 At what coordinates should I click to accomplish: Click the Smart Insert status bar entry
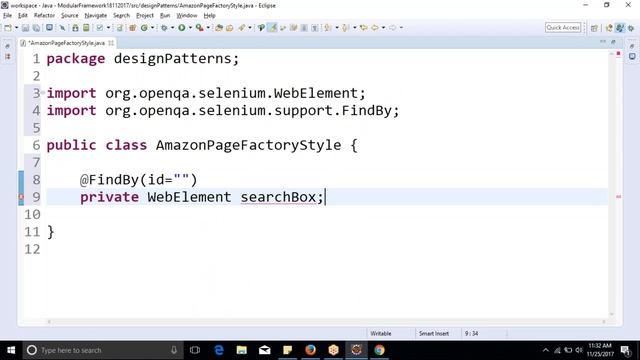[x=434, y=333]
